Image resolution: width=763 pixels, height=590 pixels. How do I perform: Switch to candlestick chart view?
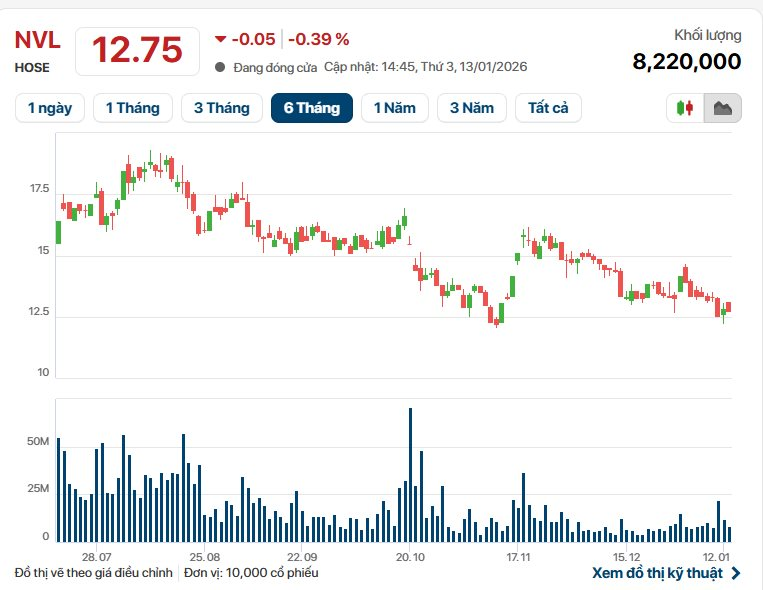coord(685,108)
